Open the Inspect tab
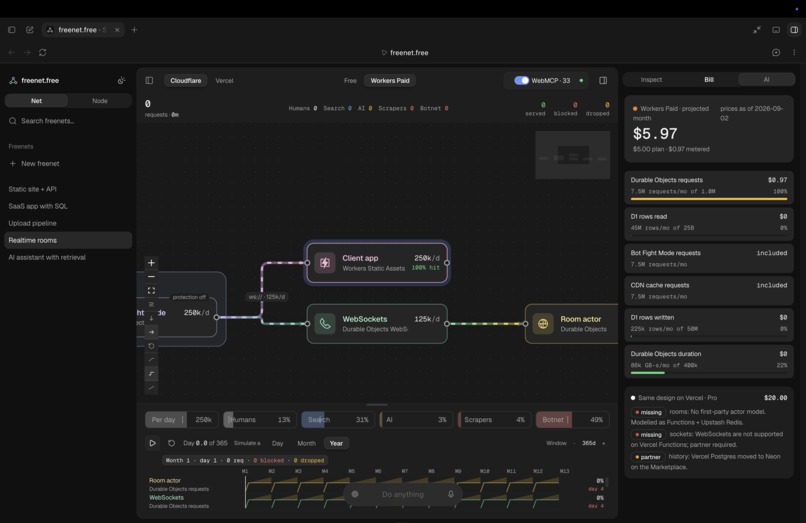The image size is (806, 523). [x=651, y=80]
